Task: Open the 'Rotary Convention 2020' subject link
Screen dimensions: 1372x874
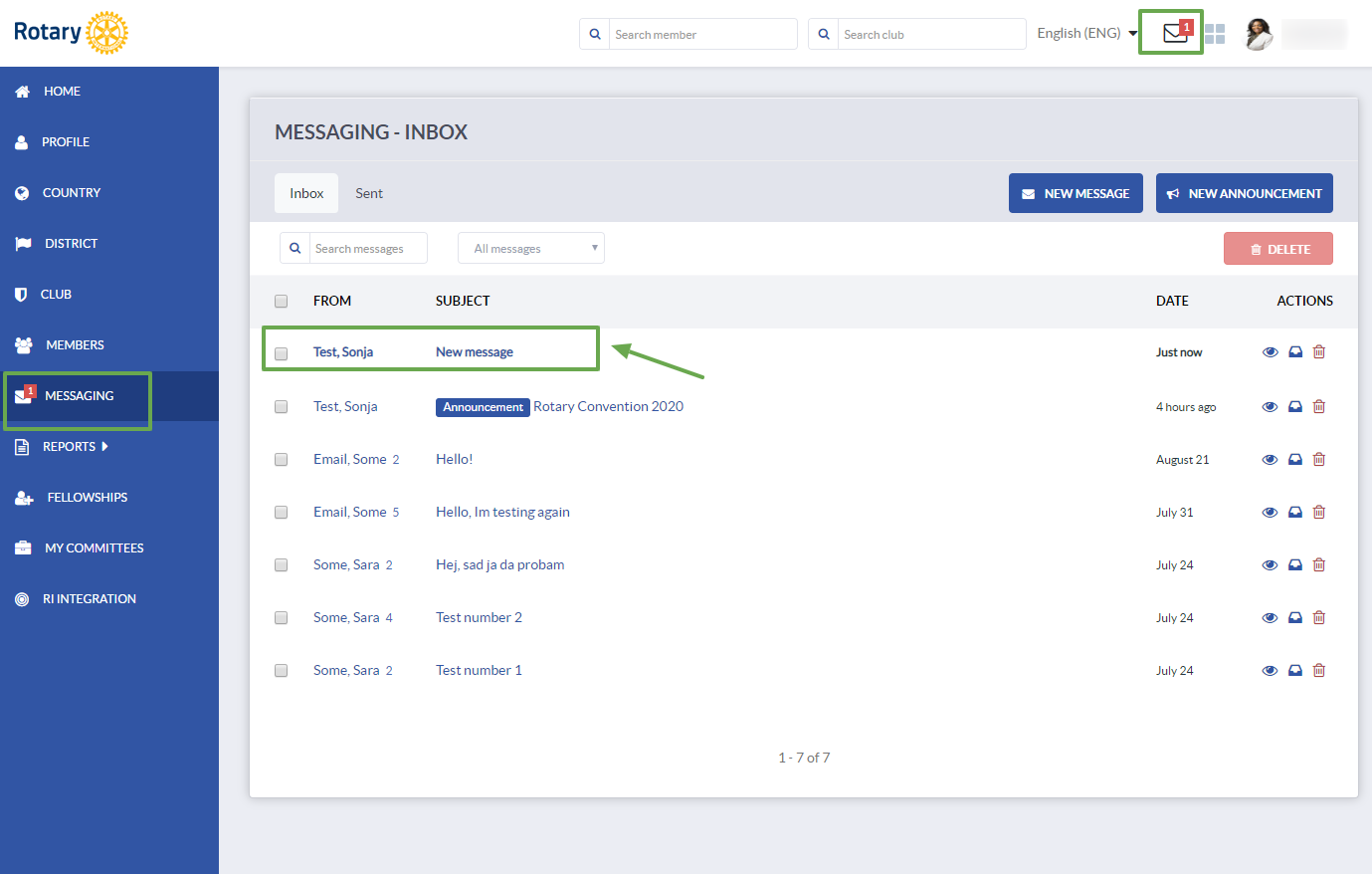Action: 609,406
